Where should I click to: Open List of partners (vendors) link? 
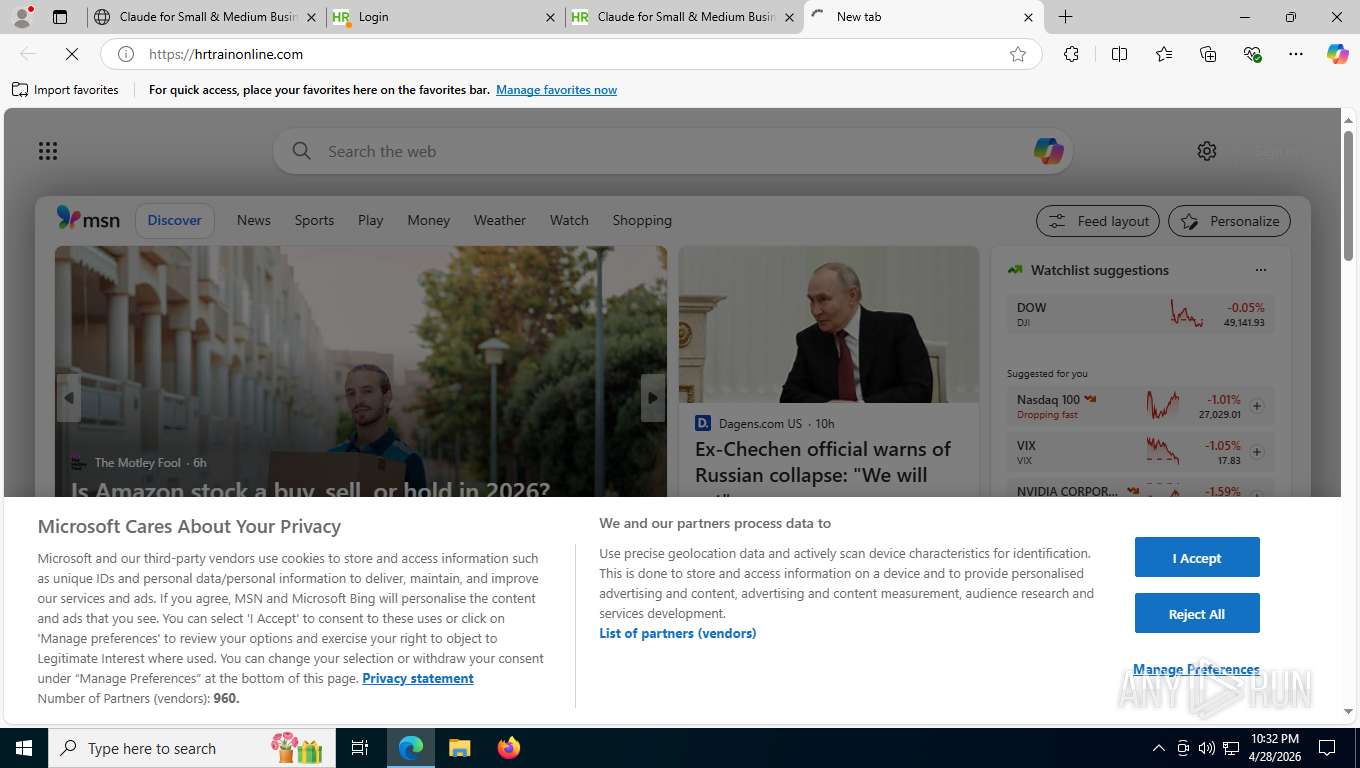click(x=678, y=633)
